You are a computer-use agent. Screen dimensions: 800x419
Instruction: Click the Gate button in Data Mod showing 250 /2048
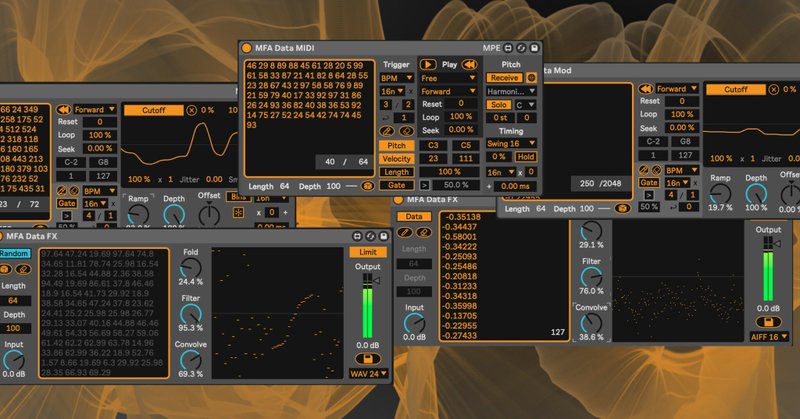pos(648,182)
